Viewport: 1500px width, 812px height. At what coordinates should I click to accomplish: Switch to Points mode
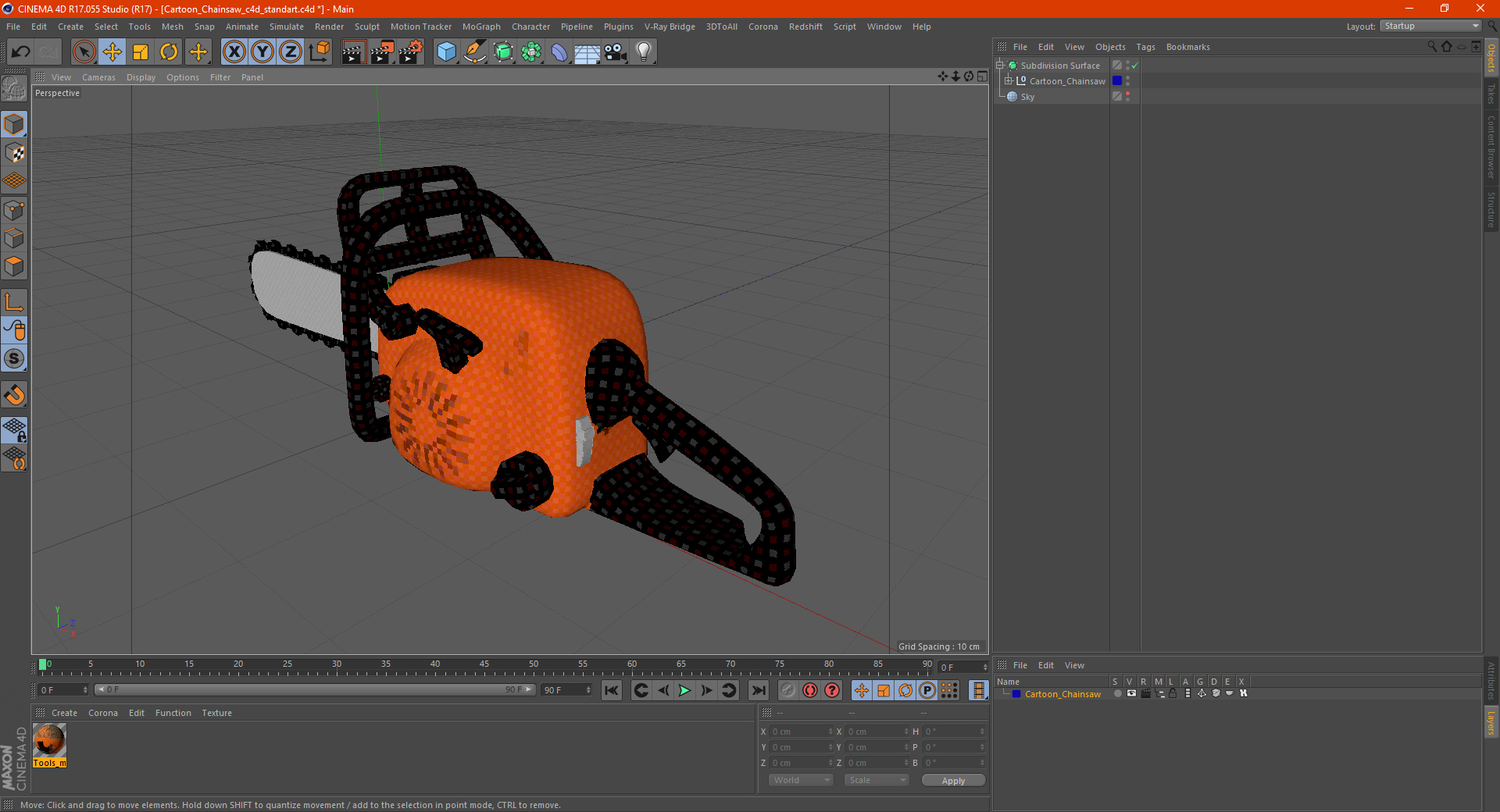click(14, 210)
